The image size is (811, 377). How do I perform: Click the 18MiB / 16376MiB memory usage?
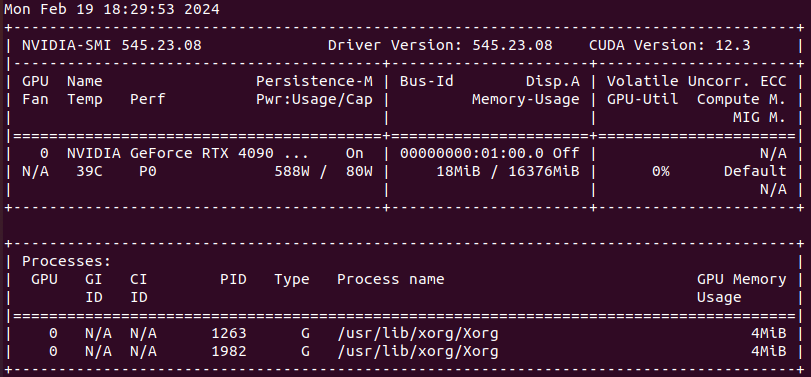508,171
